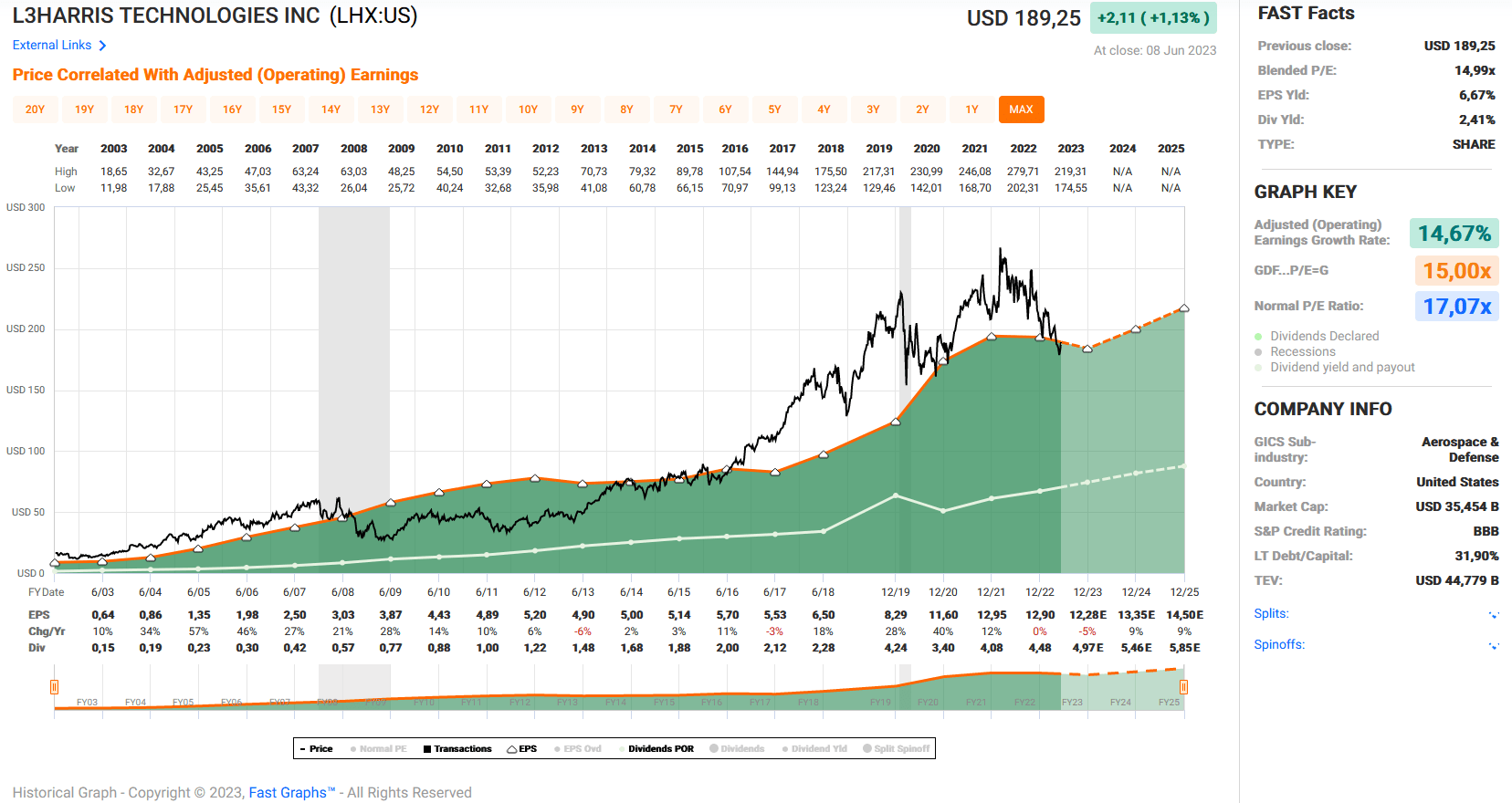Toggle Normal PE in chart legend
Screen dimensions: 1512x803
(x=379, y=749)
